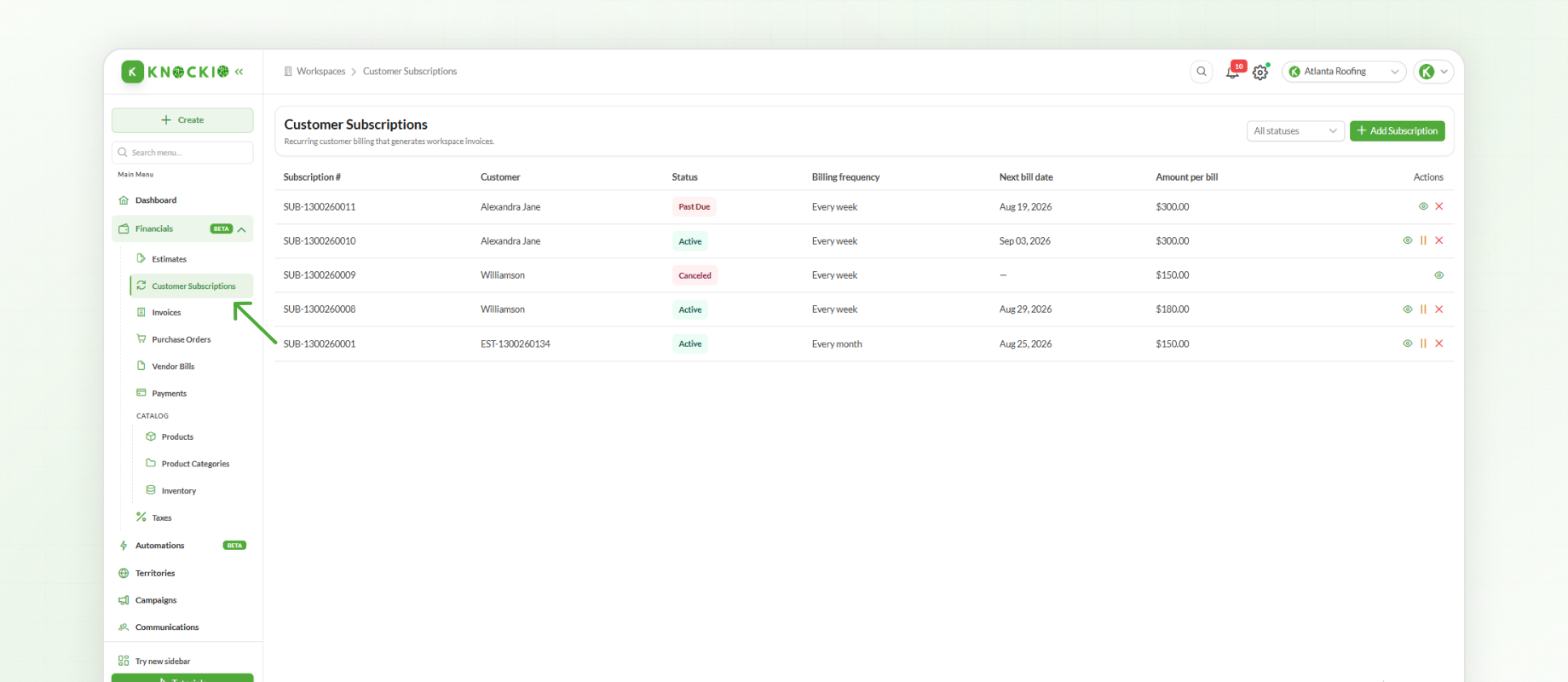This screenshot has height=682, width=1568.
Task: Open notifications bell with 10 badge
Action: [1233, 72]
